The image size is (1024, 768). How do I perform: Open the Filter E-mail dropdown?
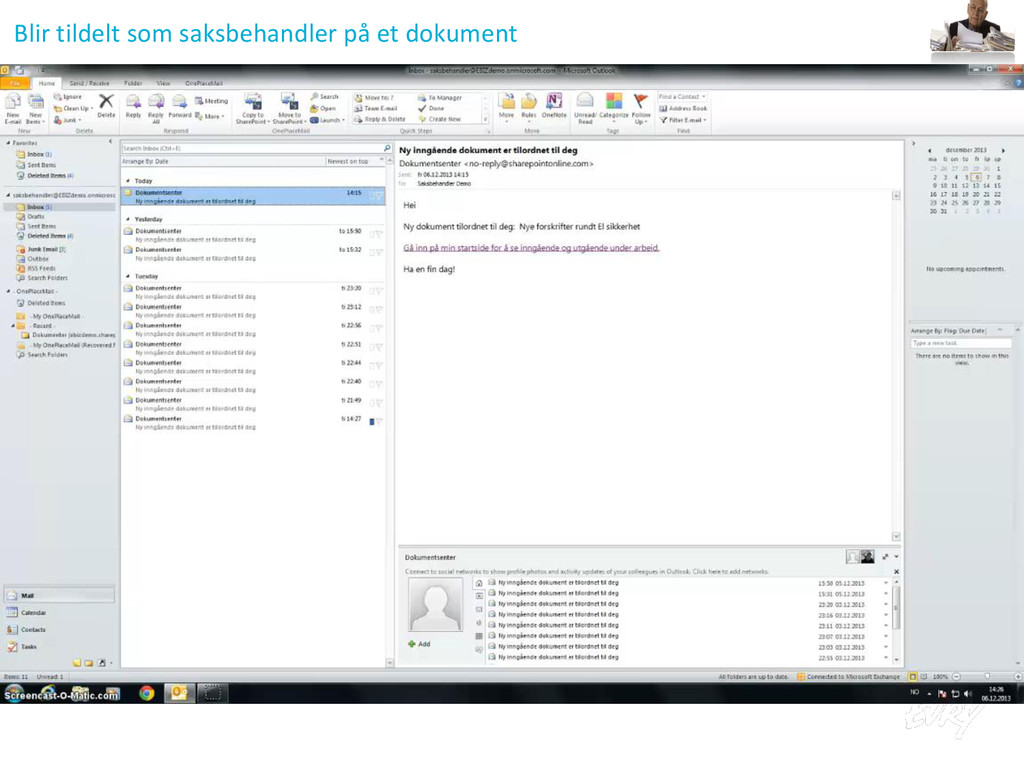point(683,120)
